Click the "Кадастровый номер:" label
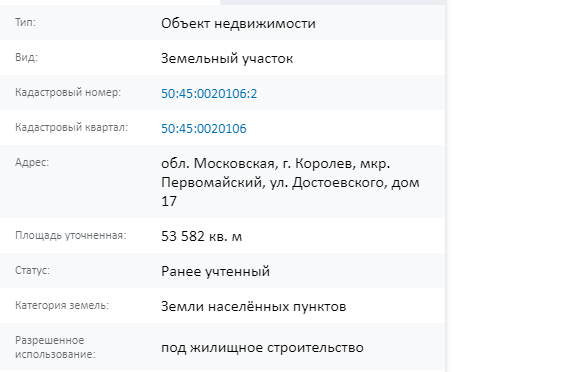Viewport: 575px width, 372px height. [68, 92]
